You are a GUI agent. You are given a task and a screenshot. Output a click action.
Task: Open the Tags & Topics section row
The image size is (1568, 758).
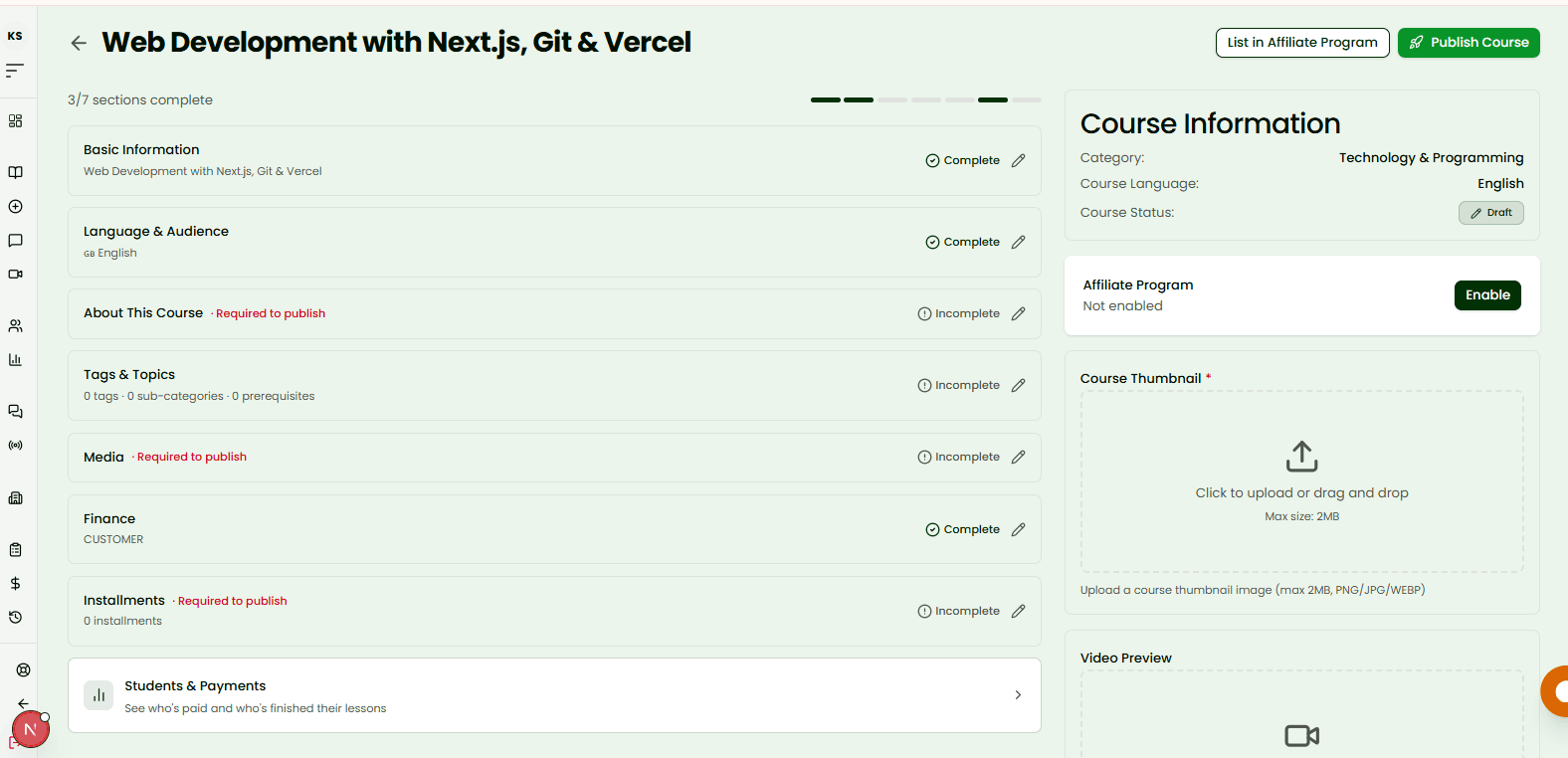click(554, 386)
